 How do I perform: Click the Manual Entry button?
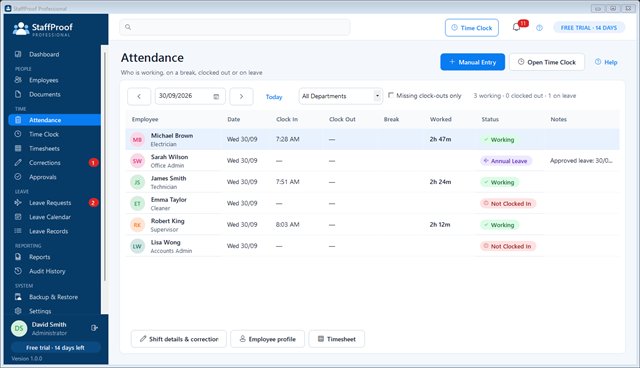472,62
